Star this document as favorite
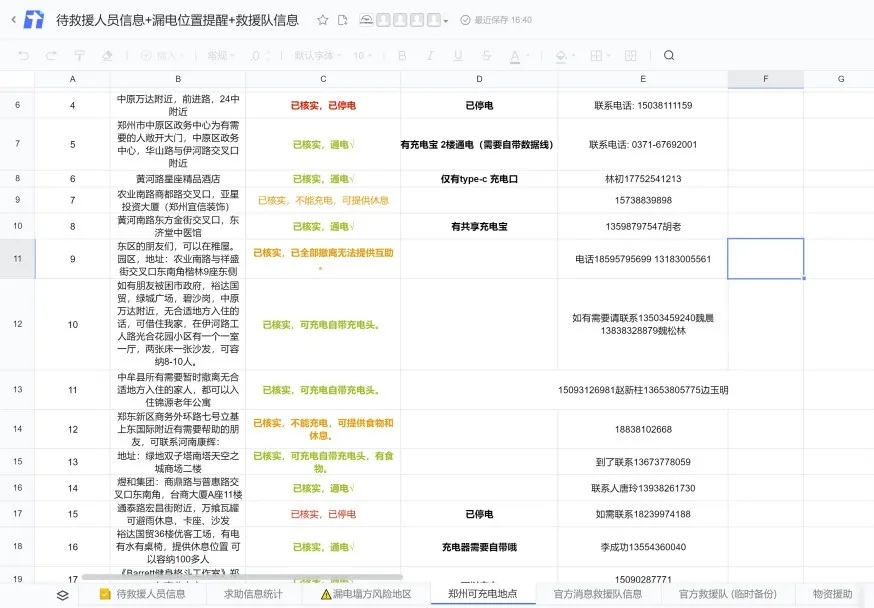 tap(322, 20)
